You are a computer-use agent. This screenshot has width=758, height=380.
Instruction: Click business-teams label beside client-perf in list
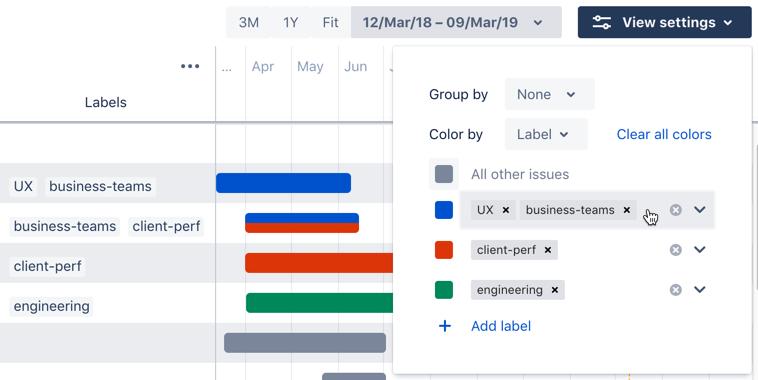tap(65, 226)
